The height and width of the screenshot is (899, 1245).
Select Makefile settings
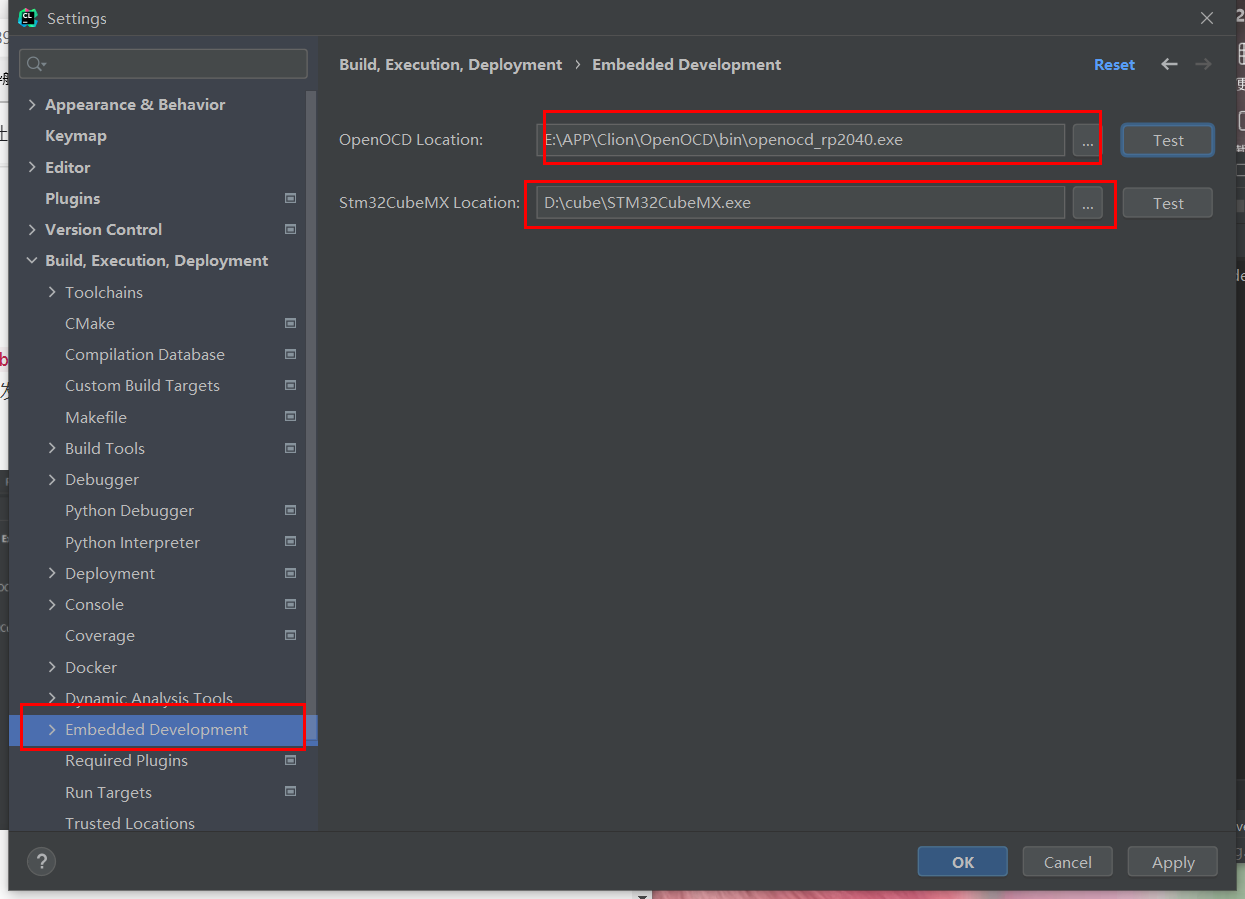[96, 417]
